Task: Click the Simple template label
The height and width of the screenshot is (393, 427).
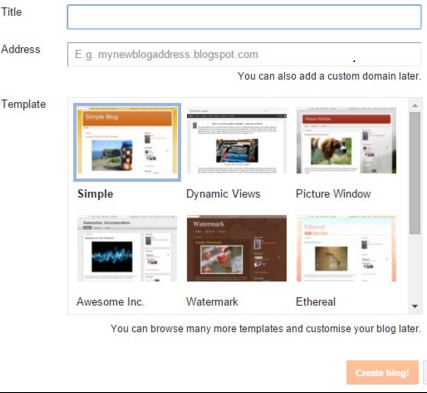Action: 95,194
